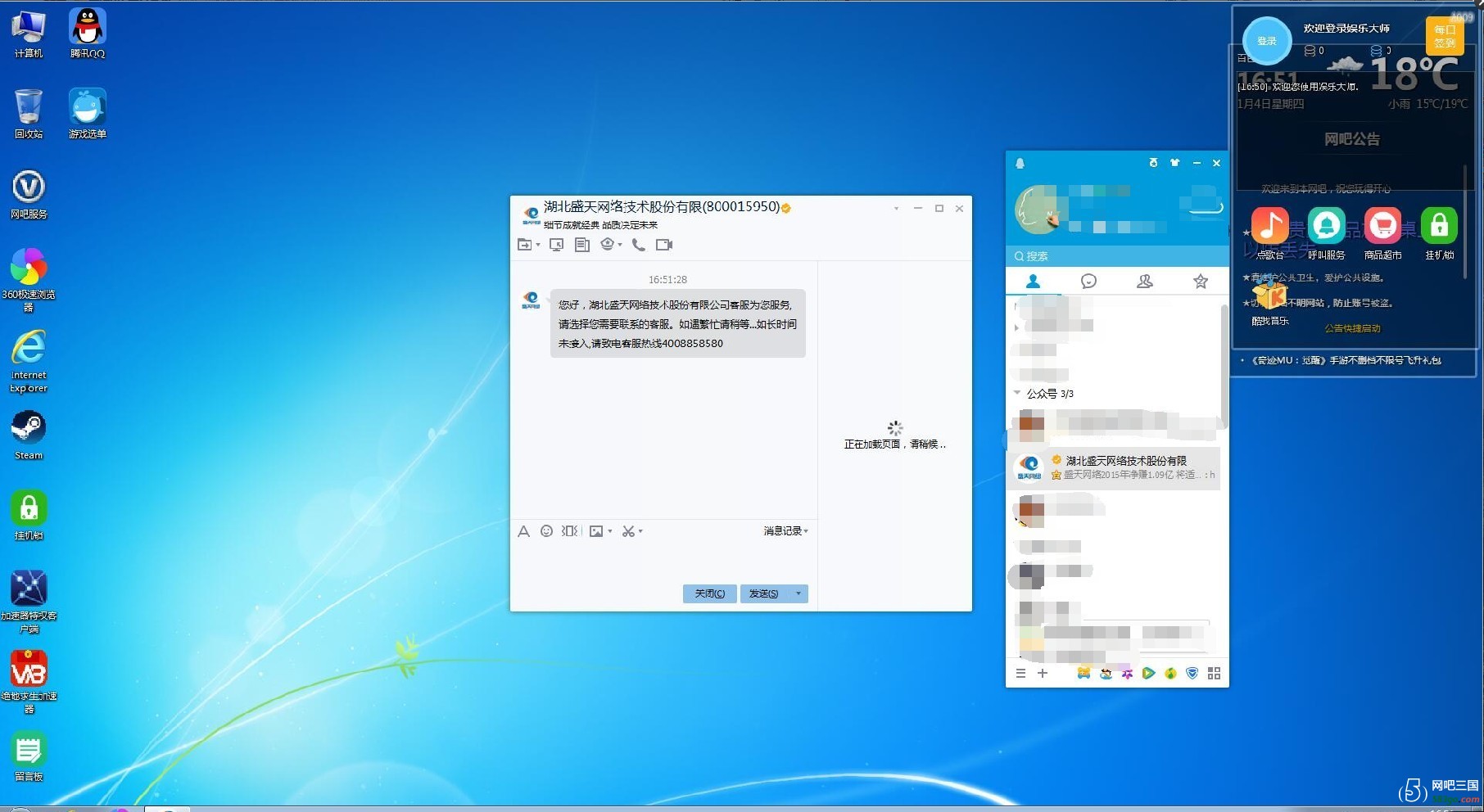The height and width of the screenshot is (812, 1484).
Task: Open the 消息记录 message history dropdown
Action: [x=785, y=531]
